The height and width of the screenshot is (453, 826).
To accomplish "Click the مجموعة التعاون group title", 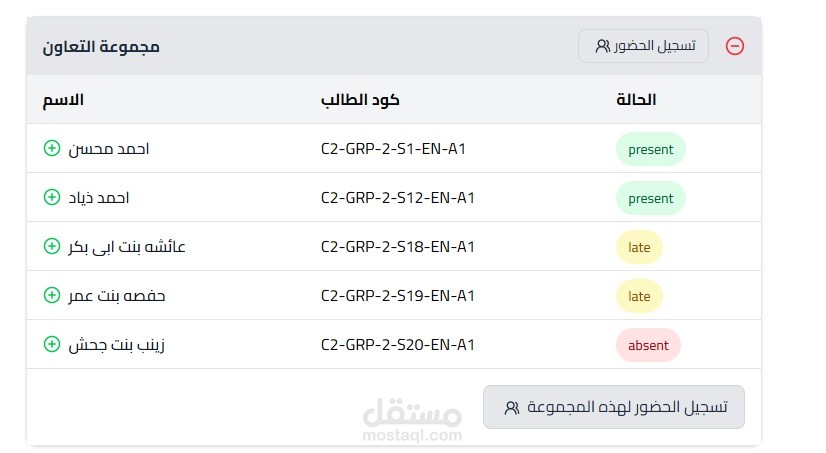I will click(101, 46).
